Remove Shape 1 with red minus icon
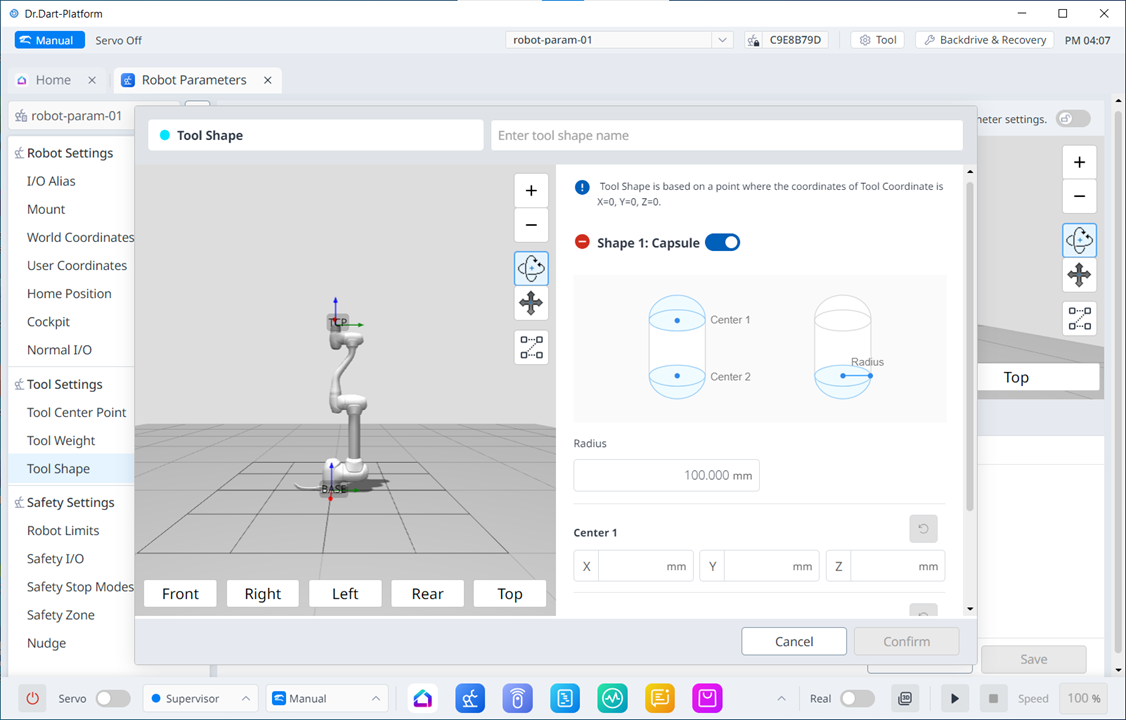Viewport: 1126px width, 720px height. click(x=582, y=242)
